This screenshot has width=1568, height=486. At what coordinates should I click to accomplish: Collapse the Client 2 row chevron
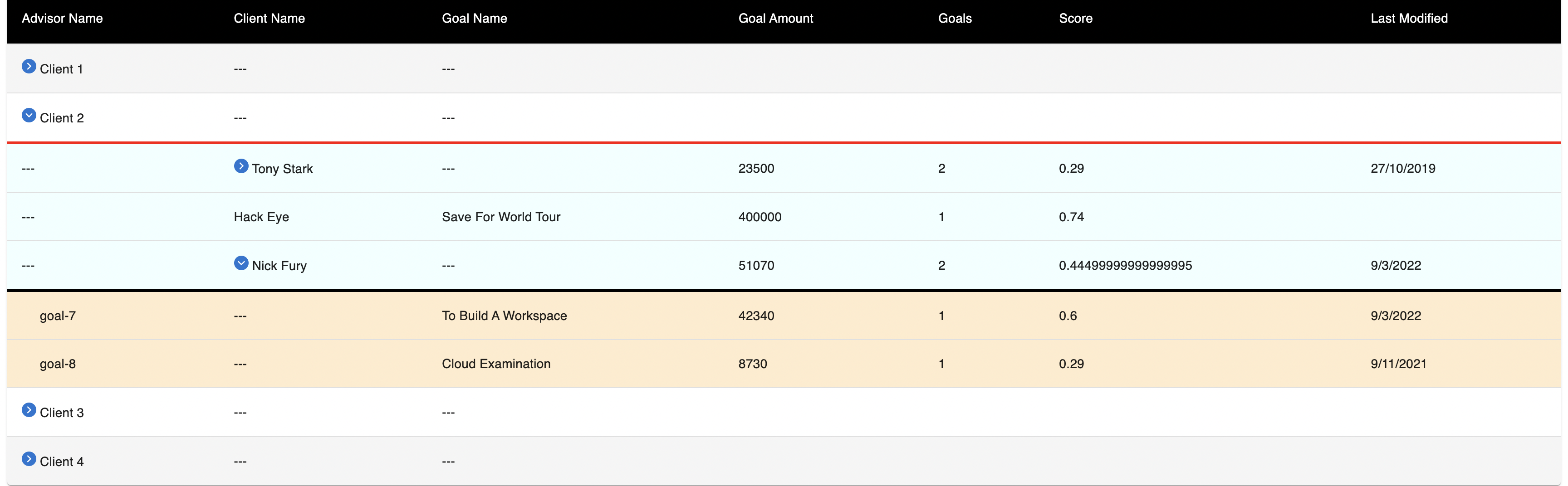[x=29, y=115]
